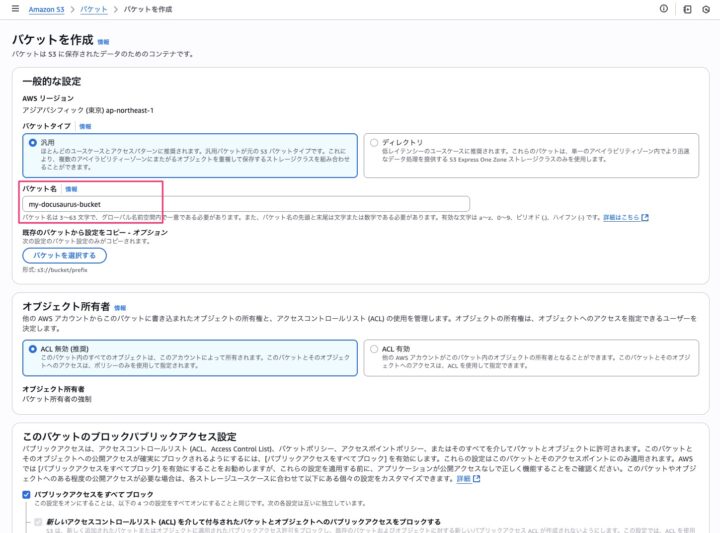720x533 pixels.
Task: Open the CloudShell panel icon in header
Action: pyautogui.click(x=687, y=9)
